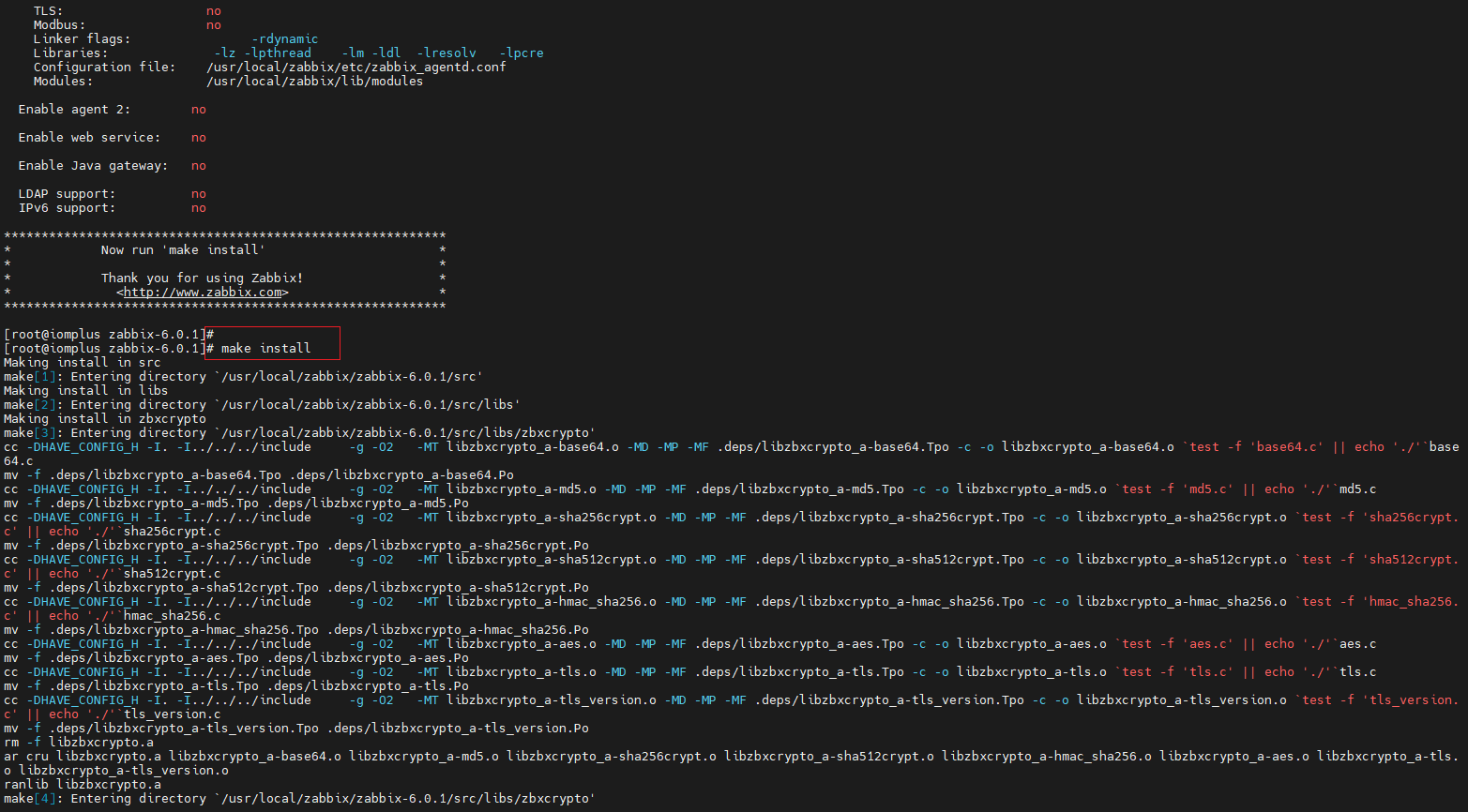Click the 'make install' command text
The height and width of the screenshot is (812, 1468).
(x=265, y=349)
